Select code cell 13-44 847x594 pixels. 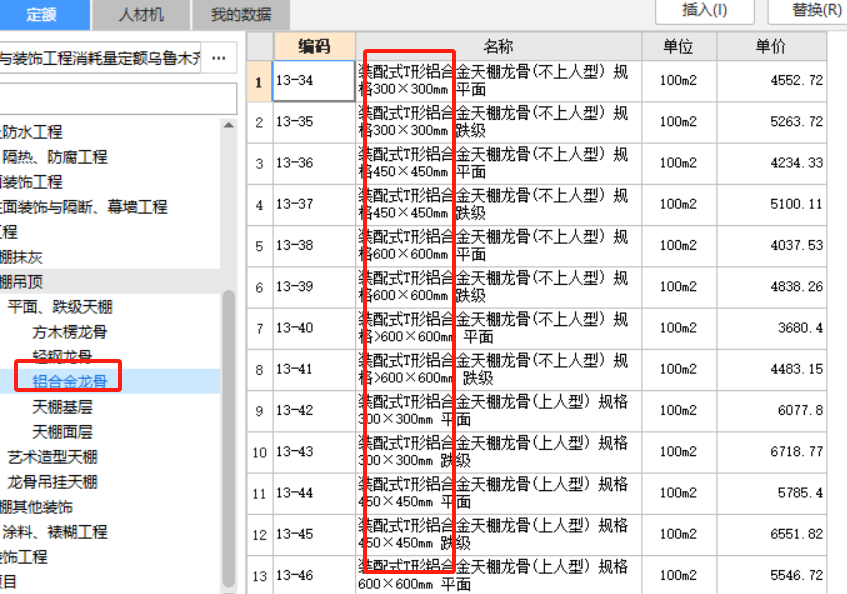[x=314, y=493]
